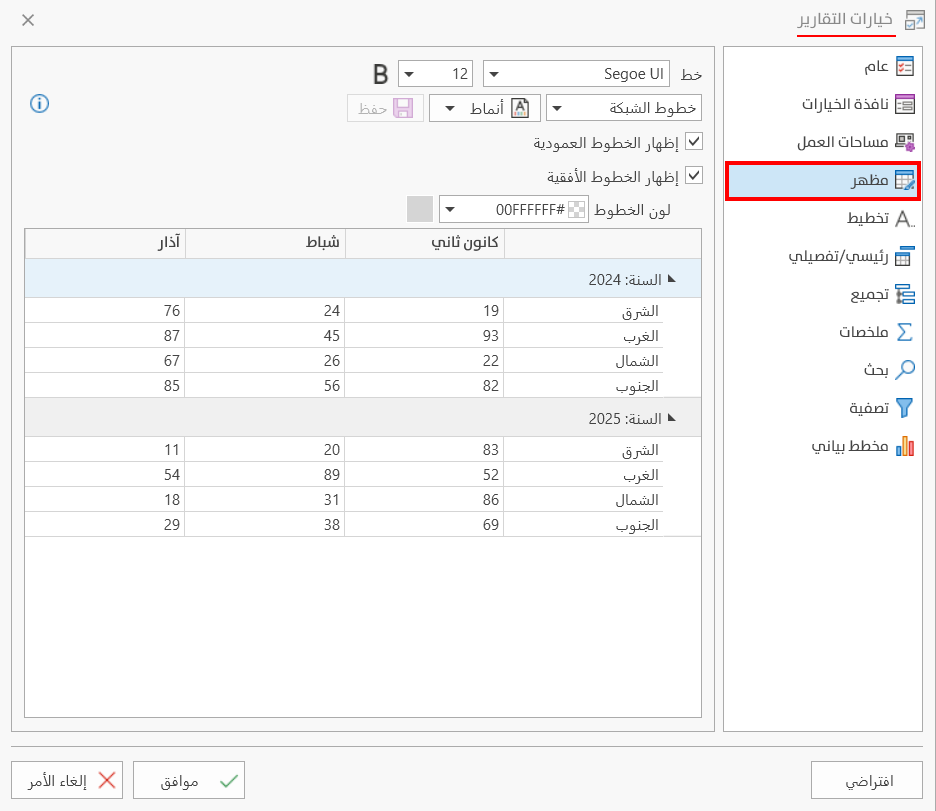Screen dimensions: 936x811
Task: Open the font size 12 dropdown
Action: (x=436, y=74)
